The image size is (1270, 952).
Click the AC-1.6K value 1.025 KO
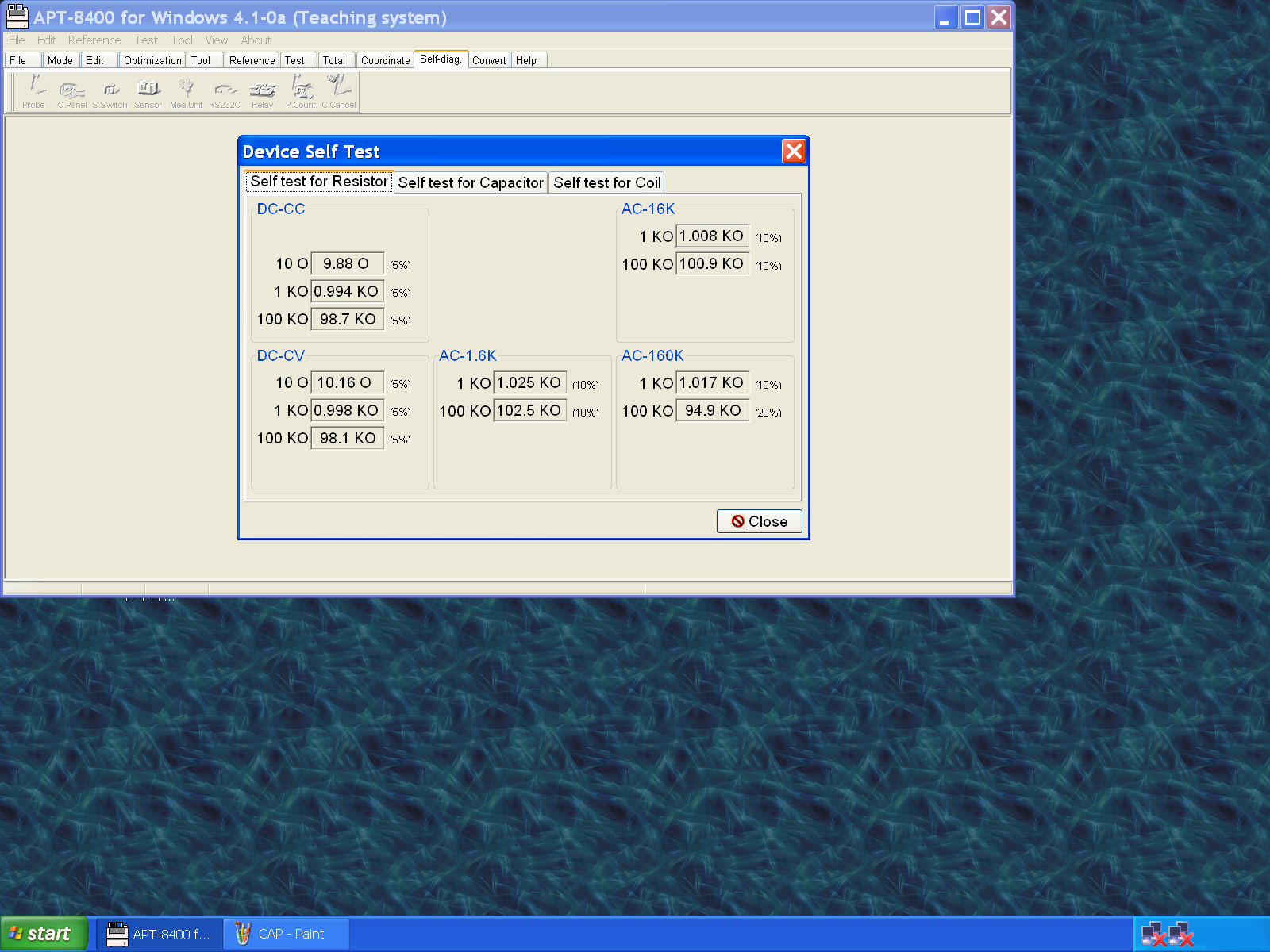529,382
